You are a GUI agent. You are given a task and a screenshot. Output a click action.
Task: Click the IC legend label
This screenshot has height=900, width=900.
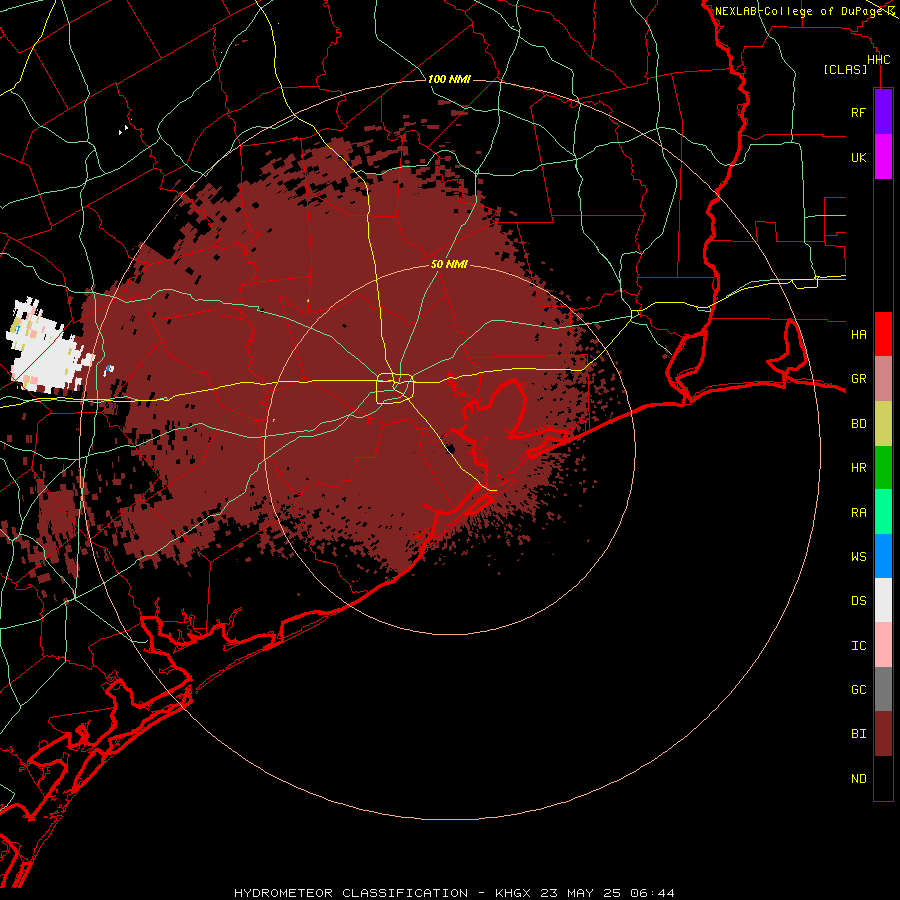click(x=858, y=646)
